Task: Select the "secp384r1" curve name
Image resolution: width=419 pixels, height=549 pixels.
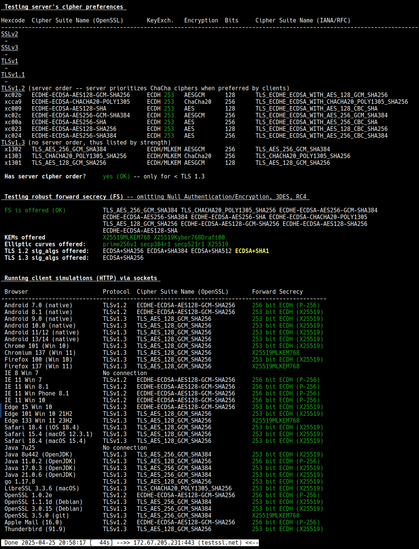Action: pos(155,244)
